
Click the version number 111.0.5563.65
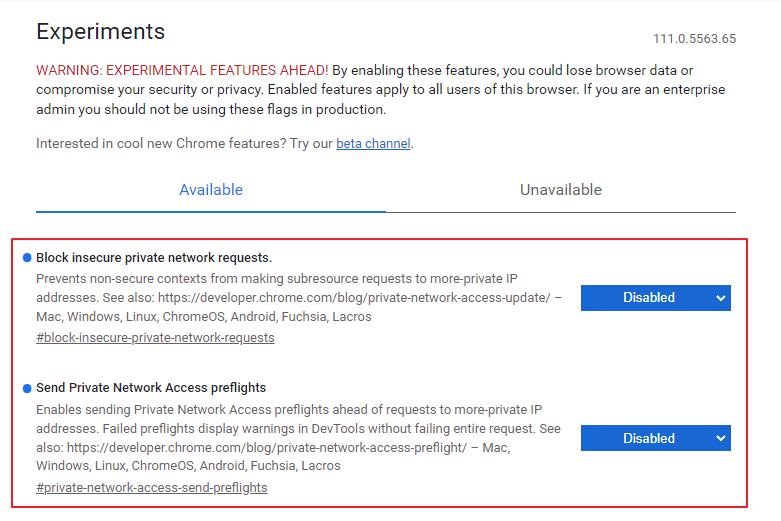tap(694, 39)
